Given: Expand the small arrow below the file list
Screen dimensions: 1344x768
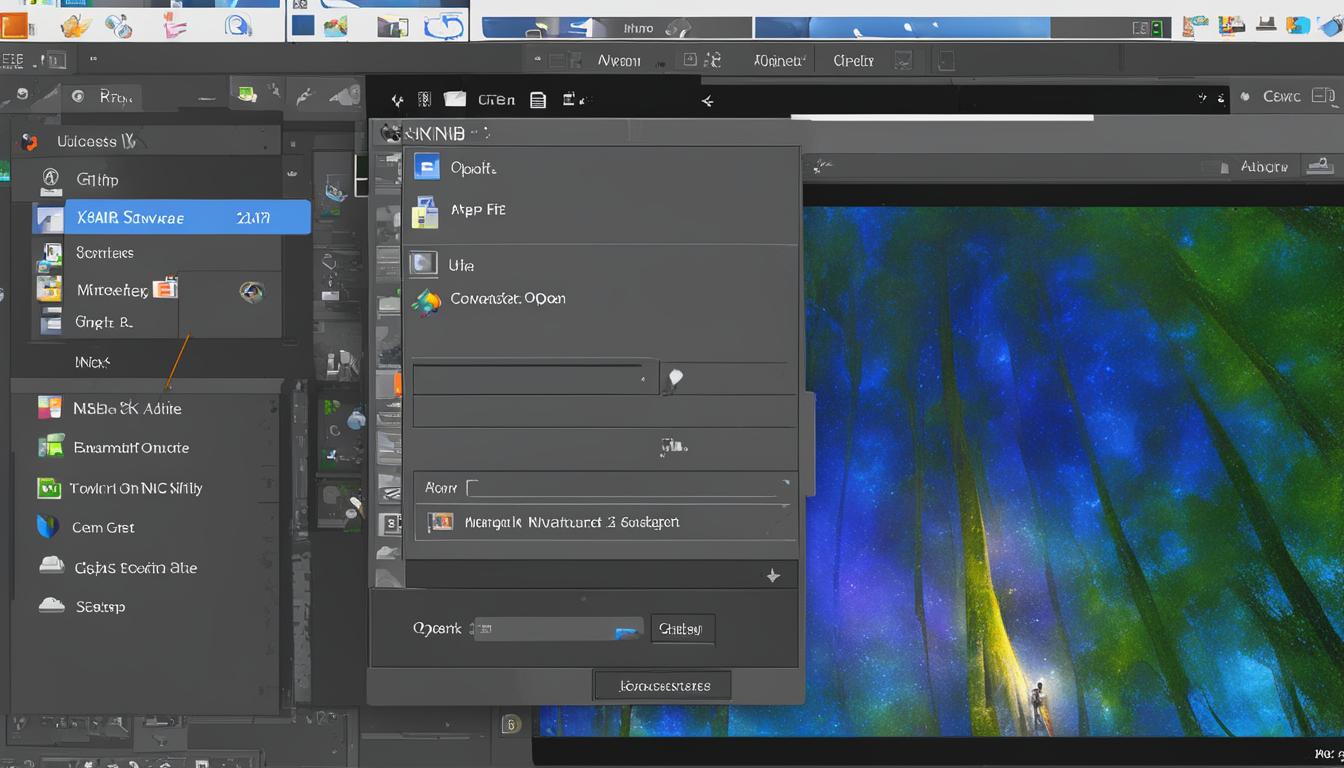Looking at the screenshot, I should click(x=772, y=574).
